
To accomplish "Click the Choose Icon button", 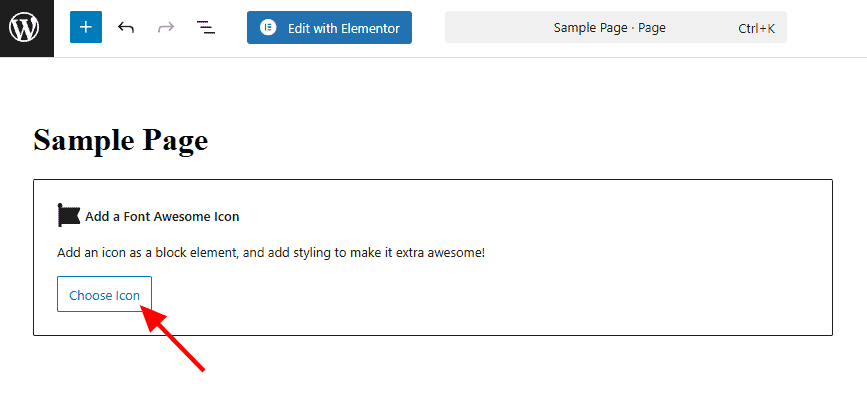I will pos(104,295).
